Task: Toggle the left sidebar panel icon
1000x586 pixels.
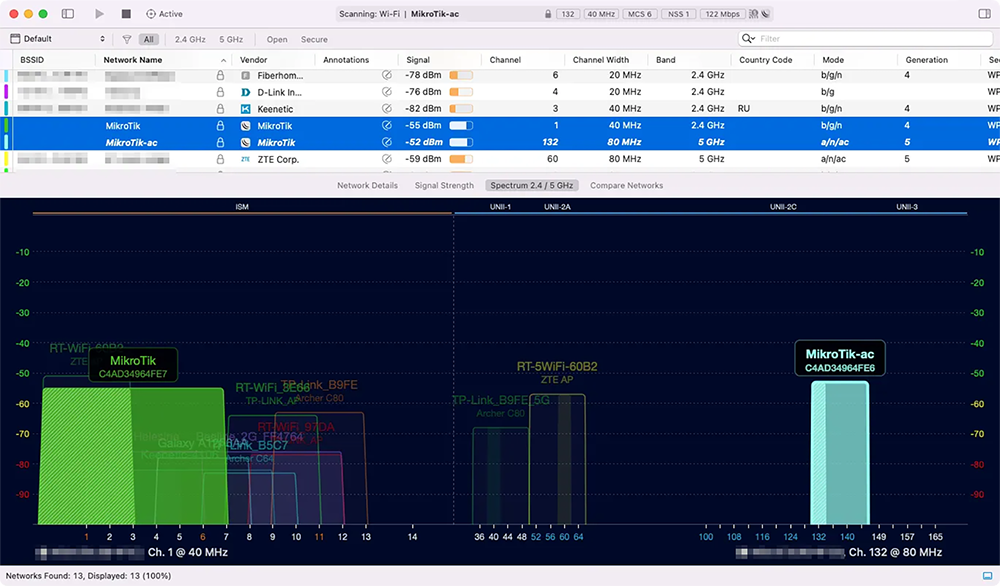Action: pyautogui.click(x=68, y=14)
